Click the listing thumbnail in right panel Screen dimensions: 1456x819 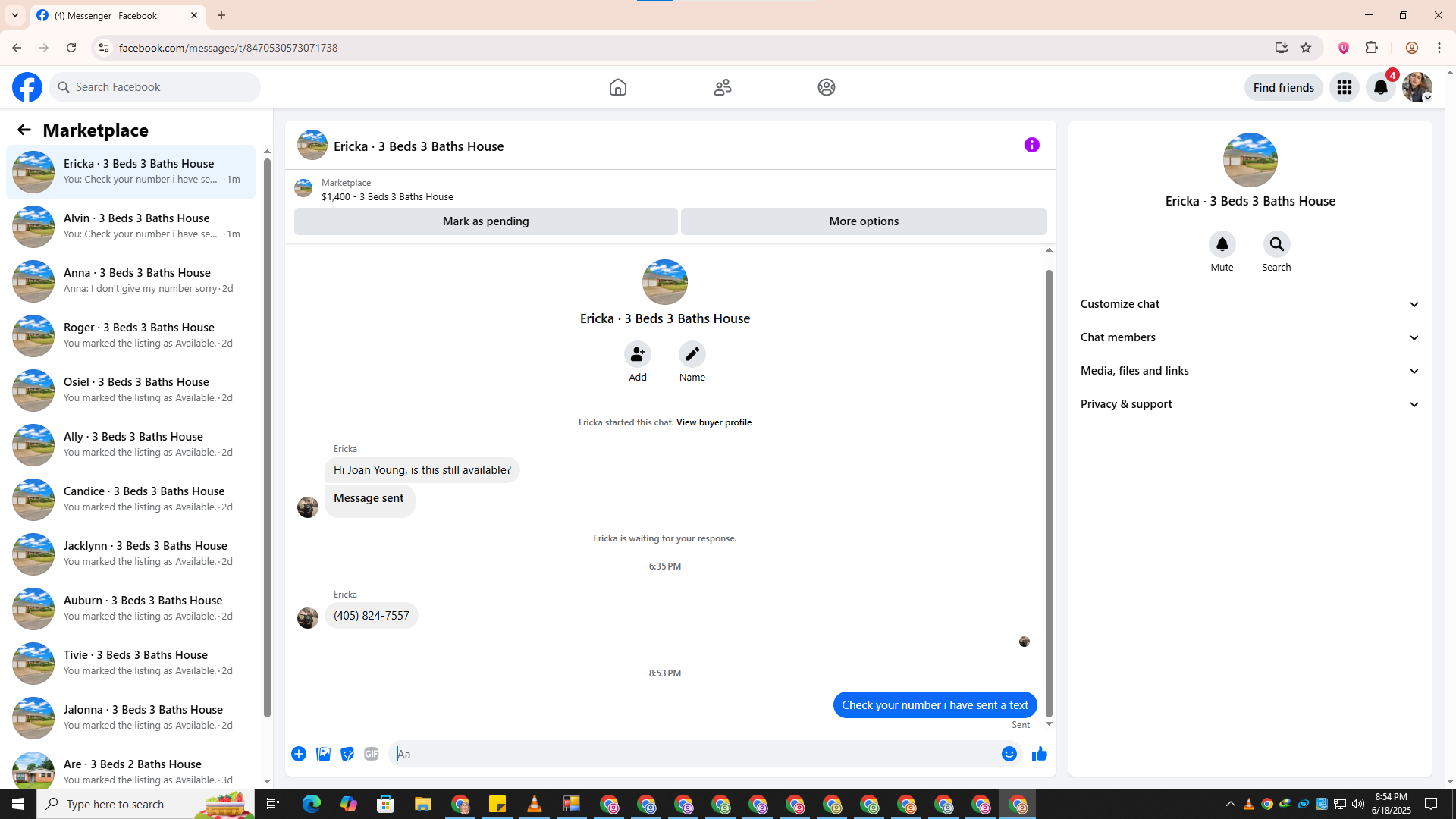point(1250,160)
